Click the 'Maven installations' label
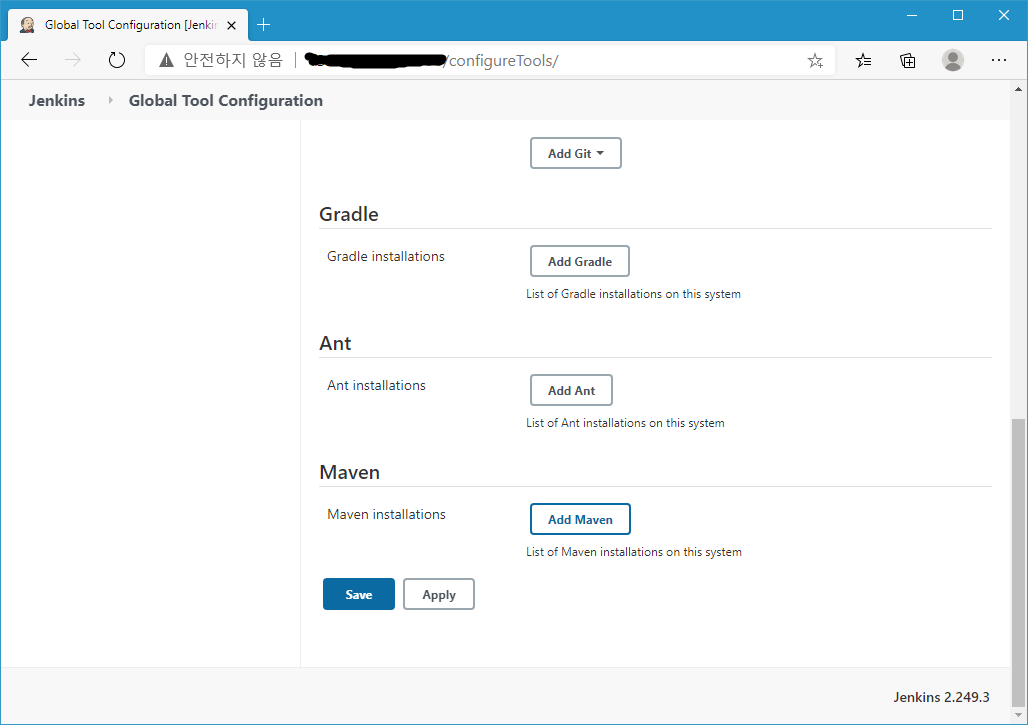 point(386,515)
